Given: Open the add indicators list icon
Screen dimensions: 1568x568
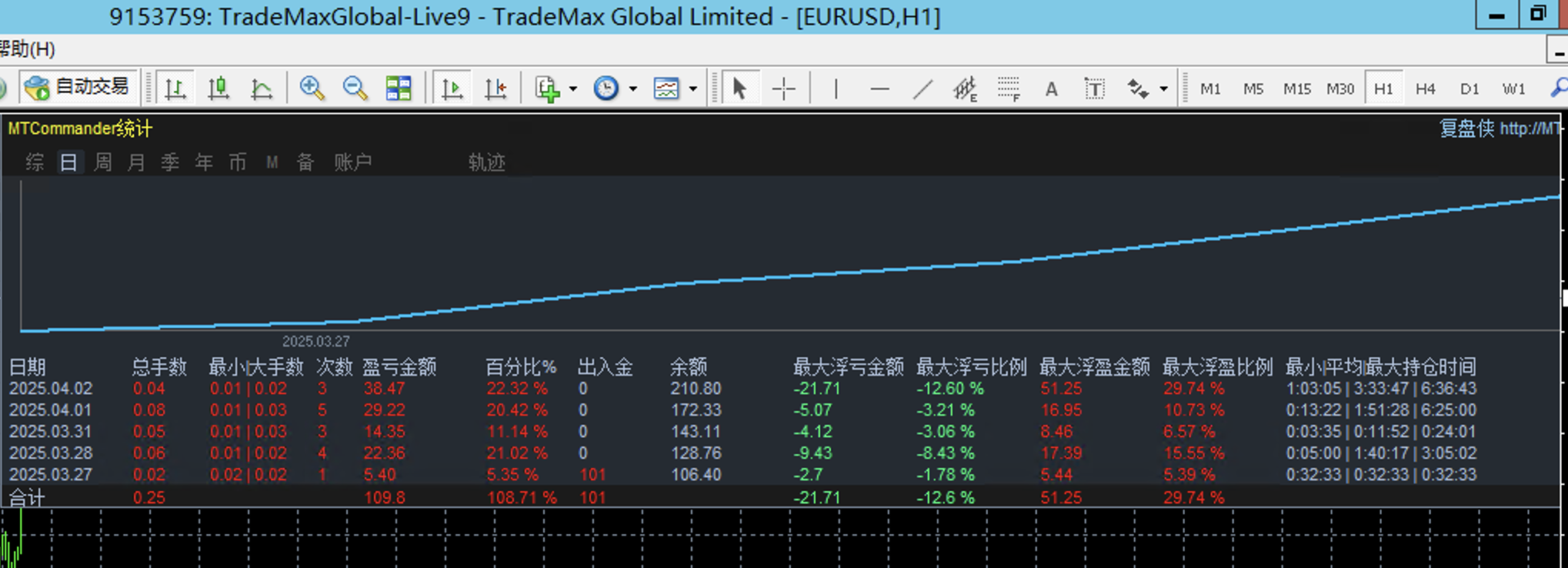Looking at the screenshot, I should coord(547,89).
